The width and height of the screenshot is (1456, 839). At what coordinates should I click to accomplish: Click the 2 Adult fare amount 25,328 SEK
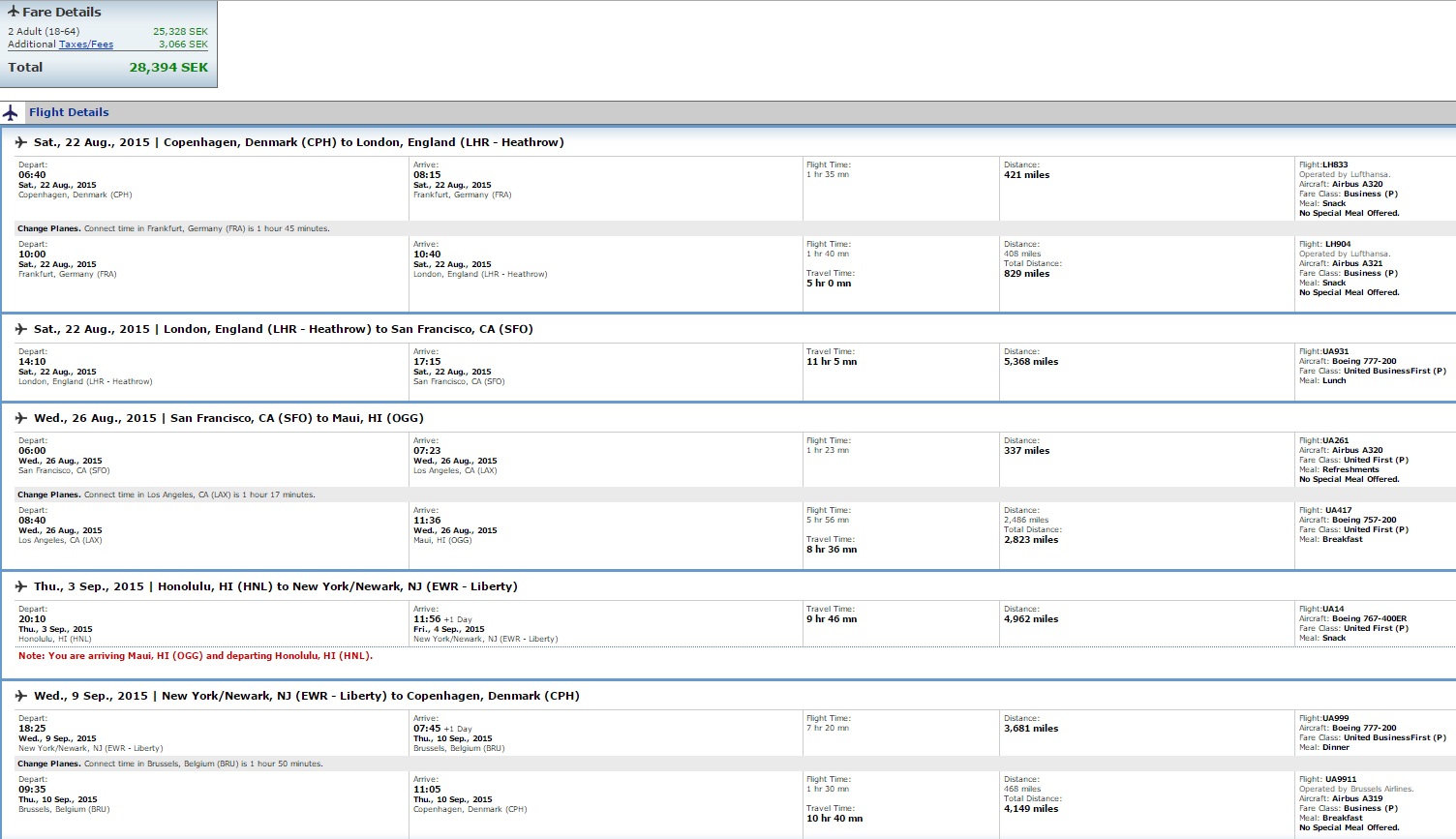(x=180, y=32)
